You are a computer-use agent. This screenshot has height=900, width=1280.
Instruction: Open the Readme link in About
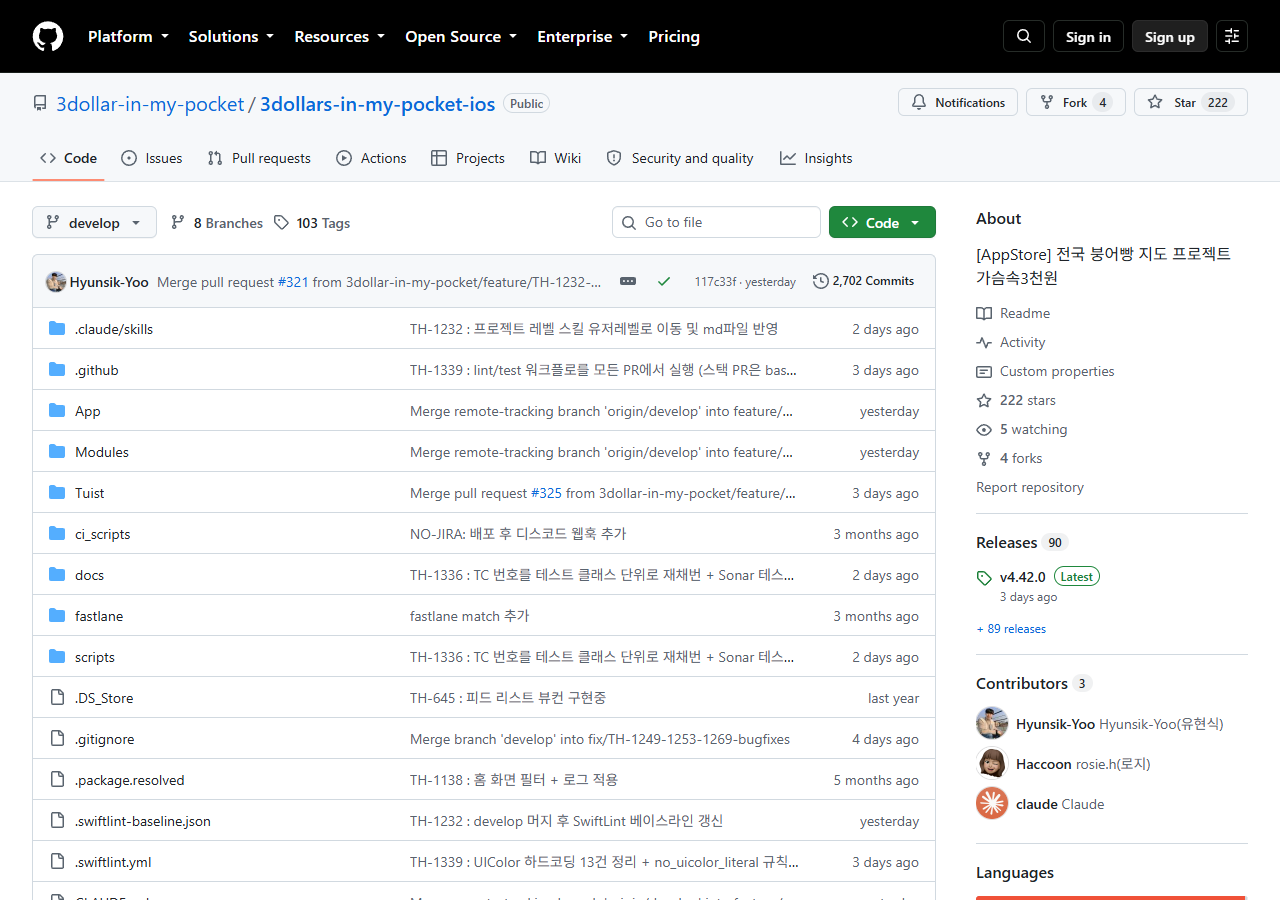tap(1013, 313)
